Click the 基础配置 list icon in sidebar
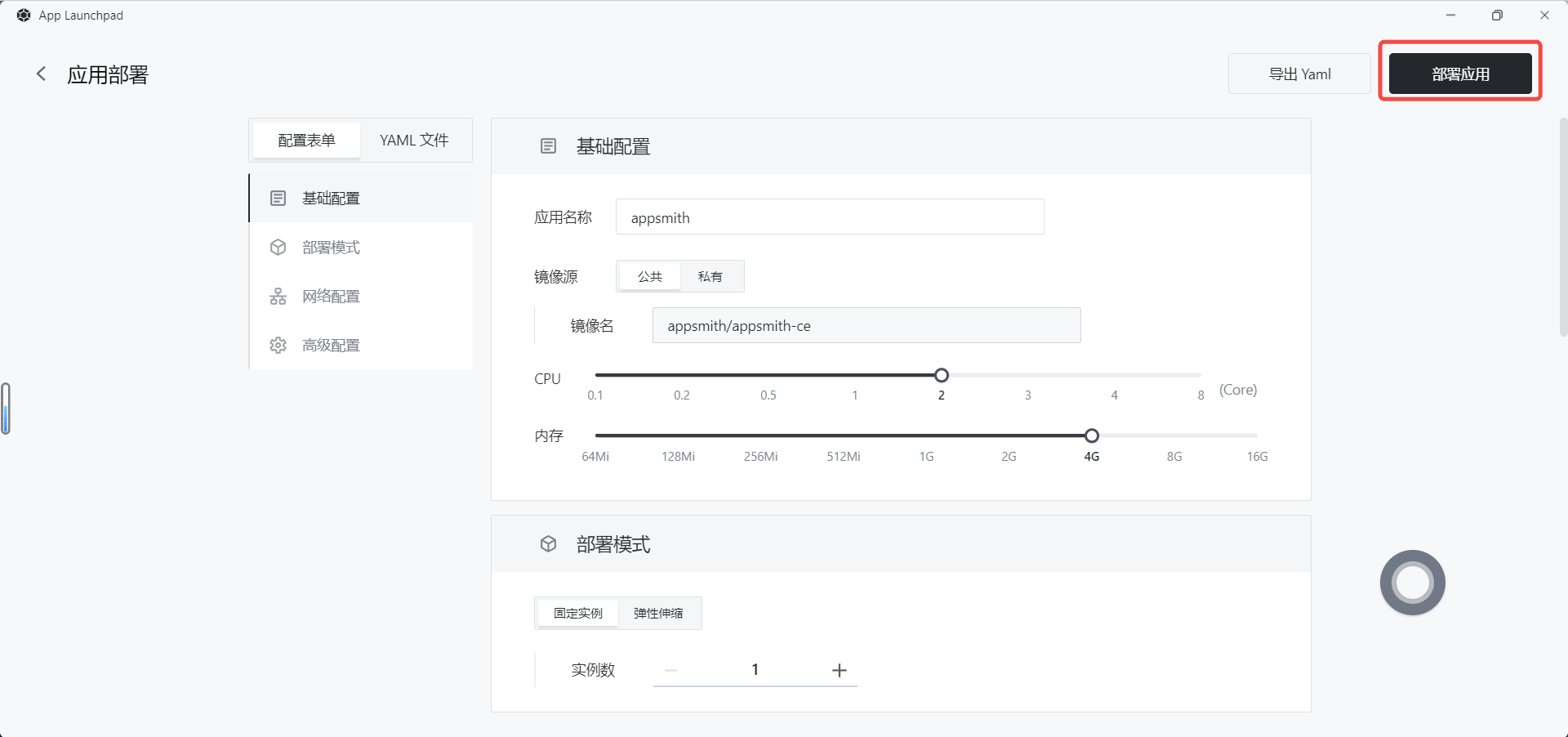This screenshot has height=737, width=1568. [x=278, y=199]
